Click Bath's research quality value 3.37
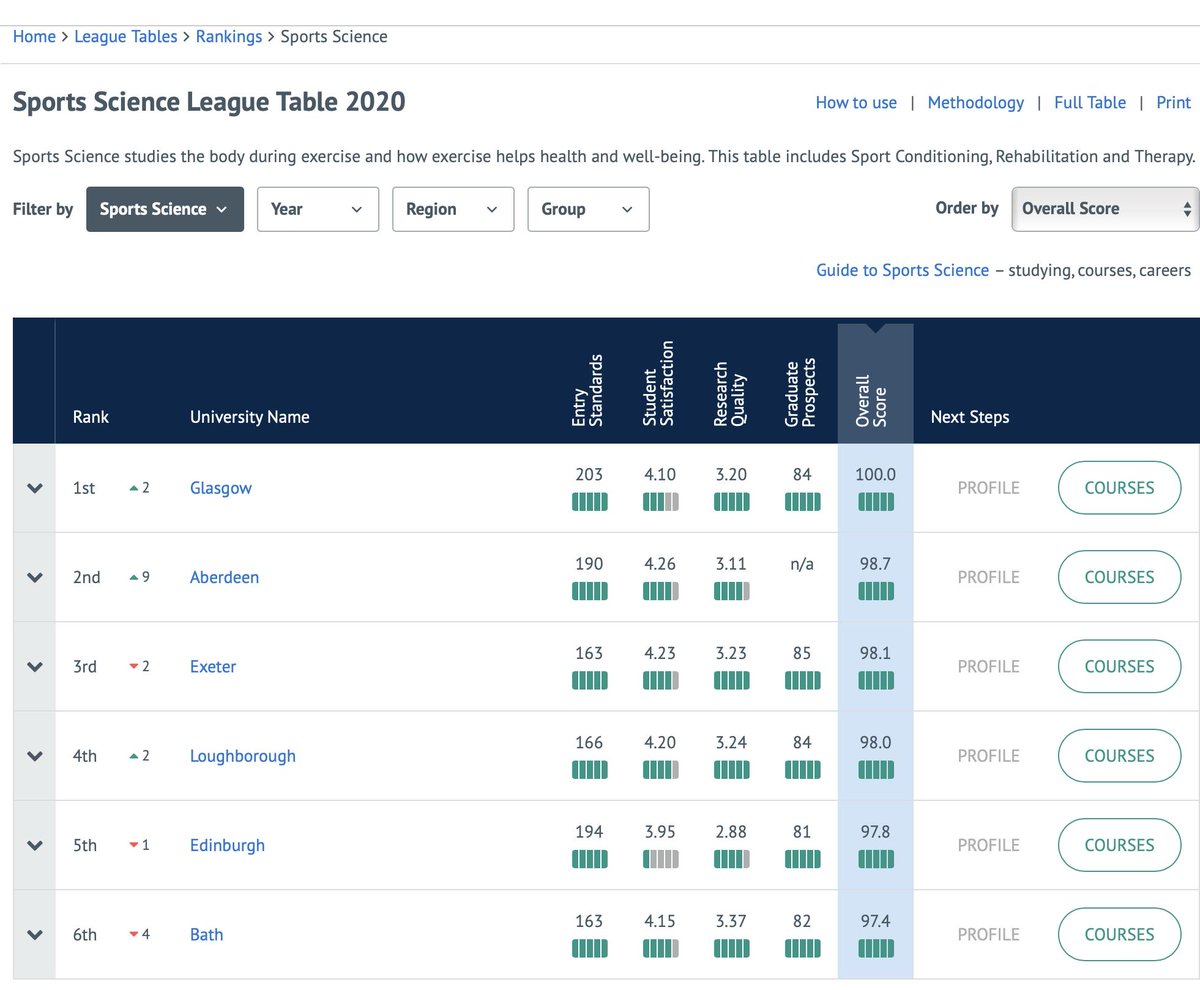Image resolution: width=1200 pixels, height=990 pixels. pyautogui.click(x=731, y=921)
